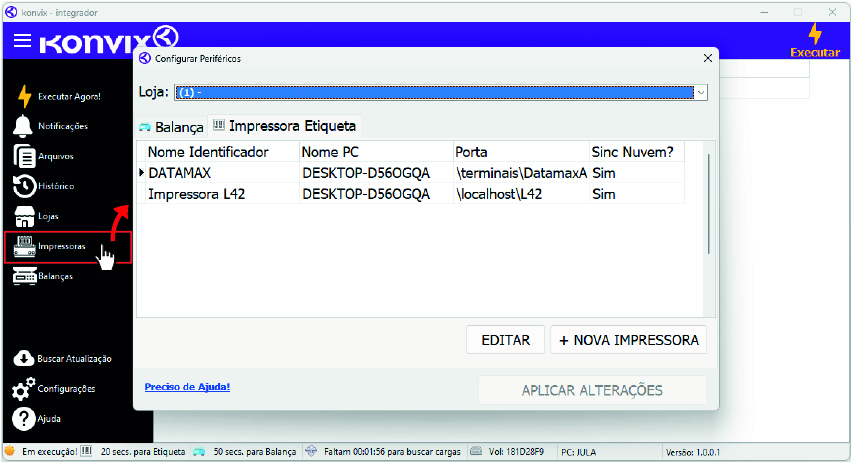Click APLICAR ALTERAÇÕES button

tap(592, 390)
